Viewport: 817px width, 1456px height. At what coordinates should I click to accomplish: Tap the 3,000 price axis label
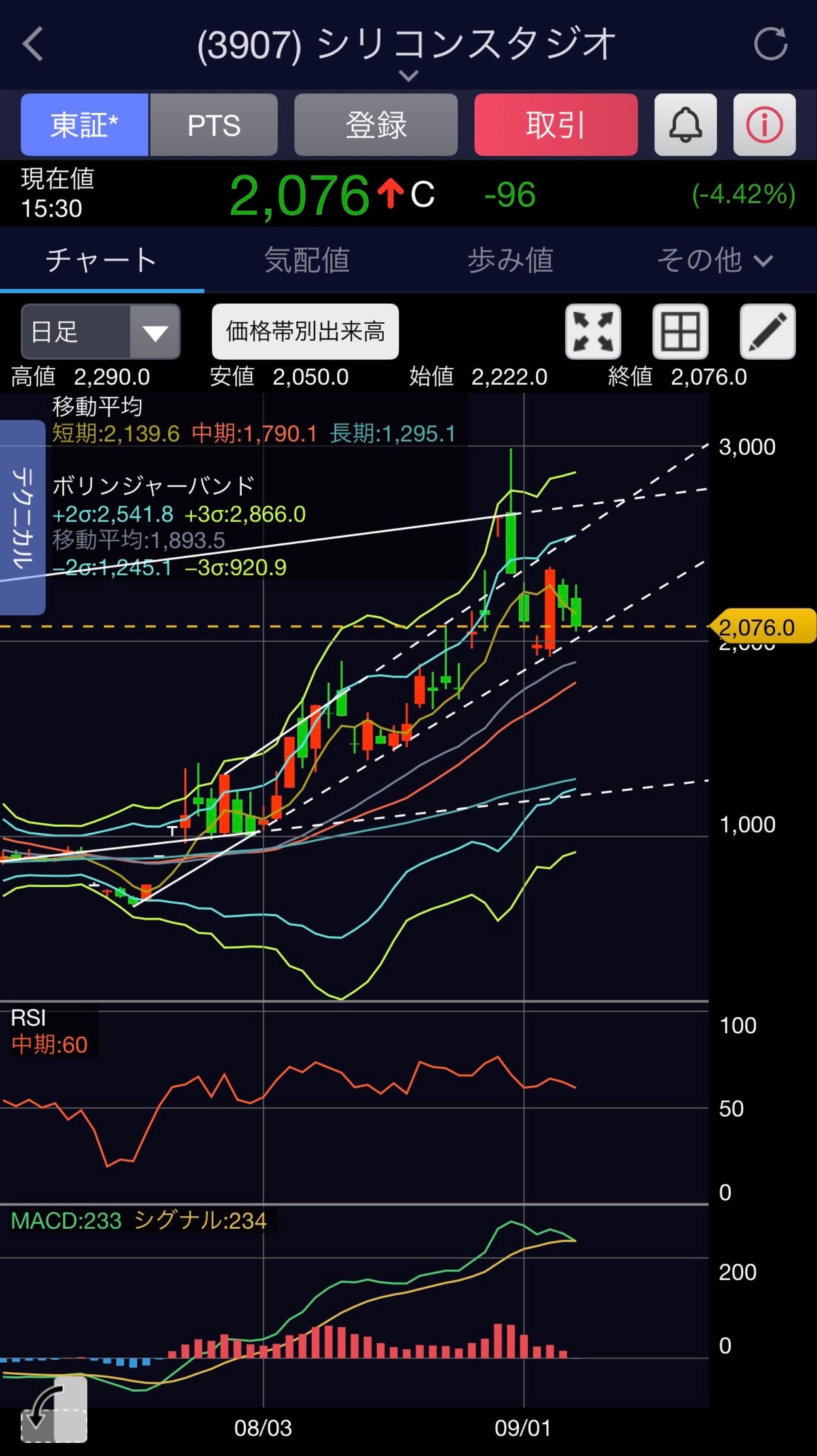747,447
